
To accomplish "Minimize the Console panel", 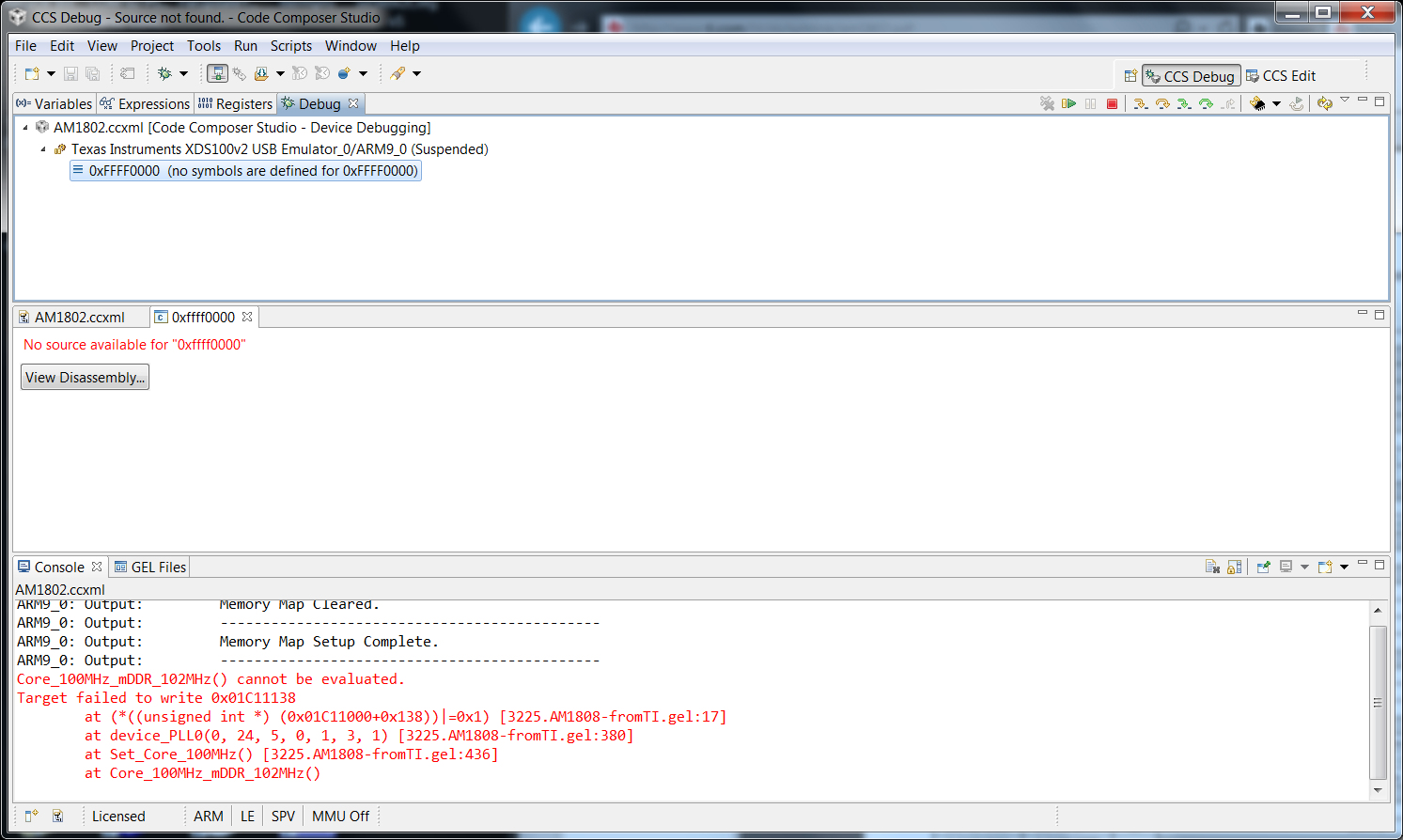I will click(1363, 563).
